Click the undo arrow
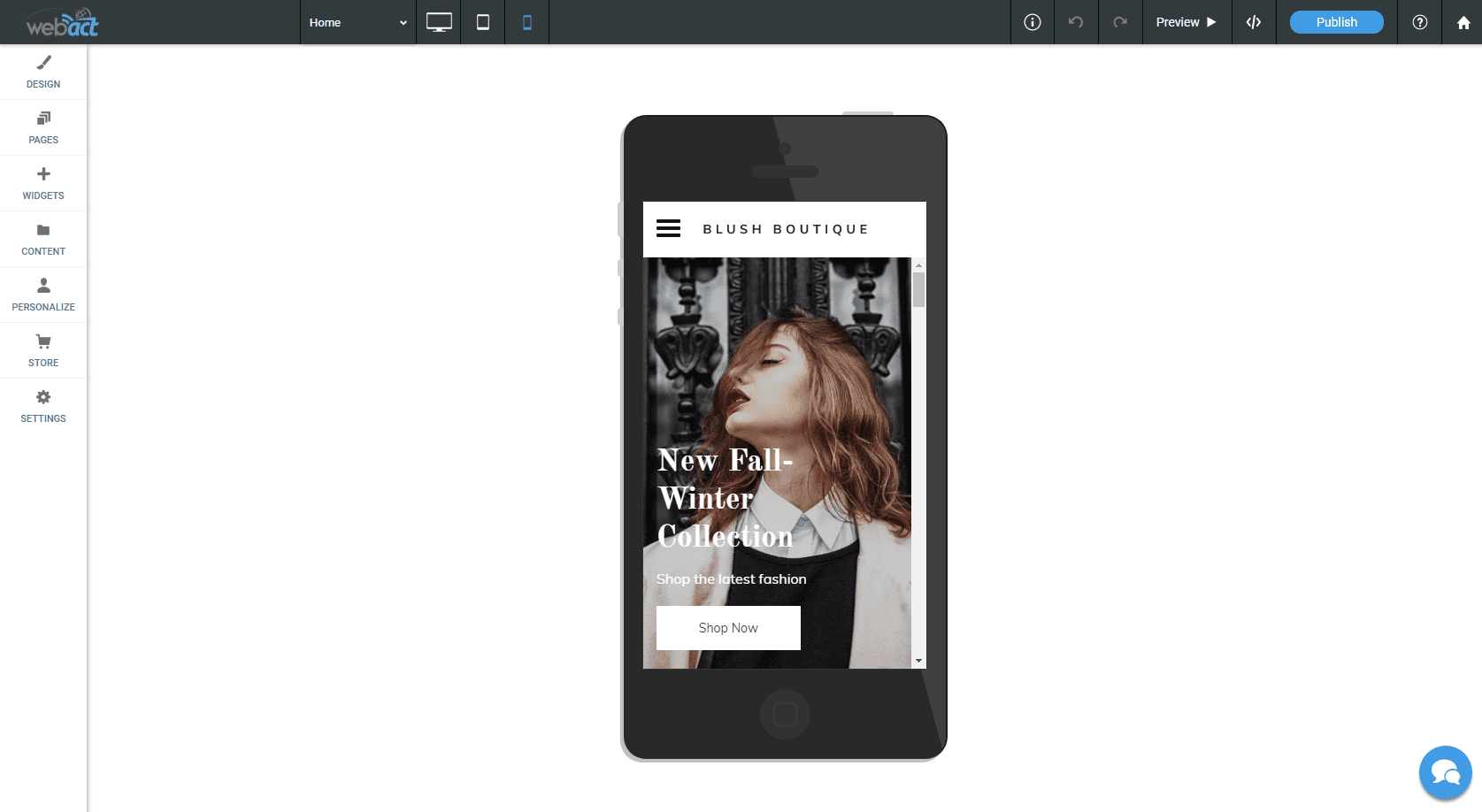This screenshot has height=812, width=1482. click(1076, 22)
